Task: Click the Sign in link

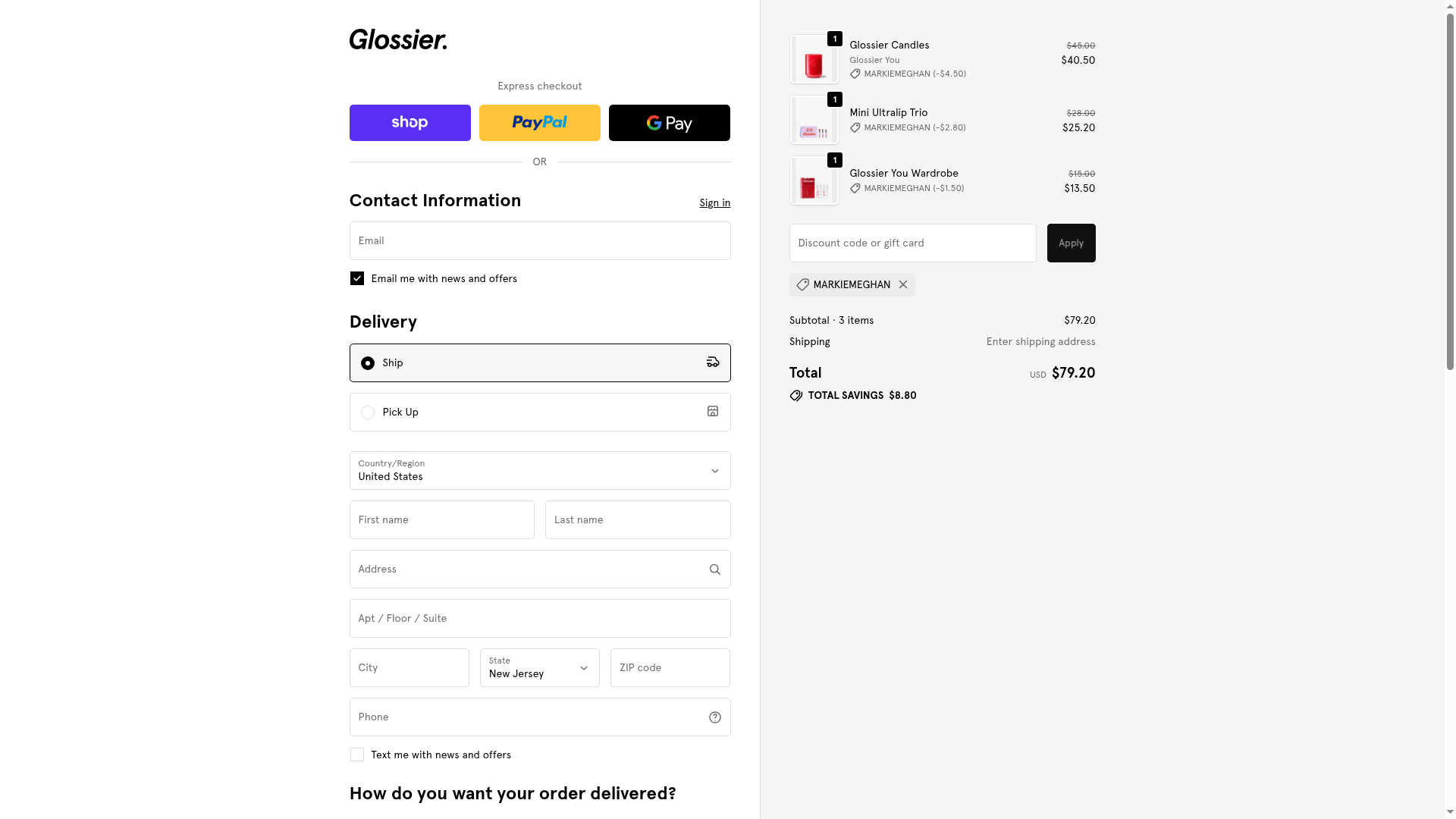Action: pos(714,203)
